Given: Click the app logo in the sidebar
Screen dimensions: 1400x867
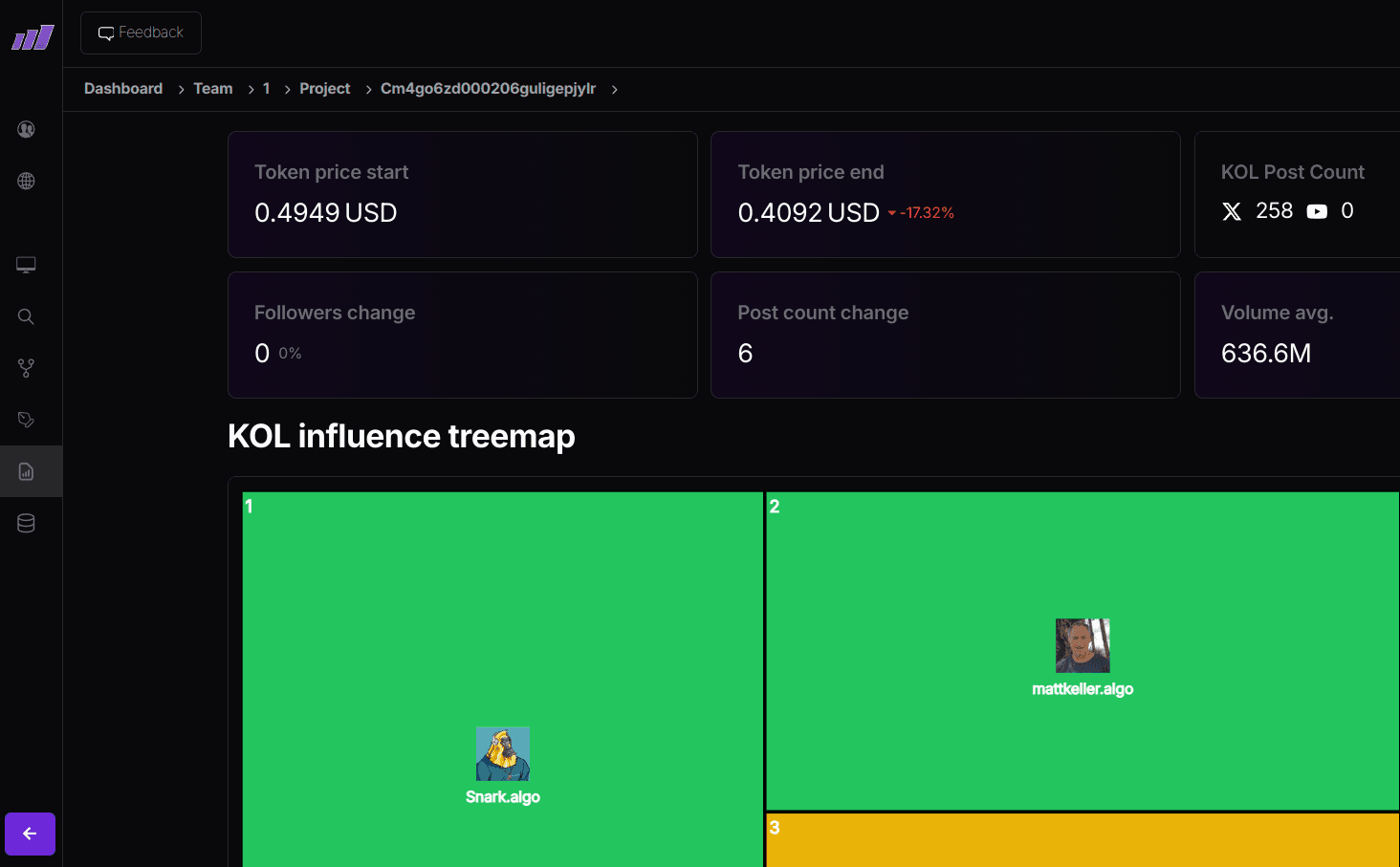Looking at the screenshot, I should coord(33,38).
